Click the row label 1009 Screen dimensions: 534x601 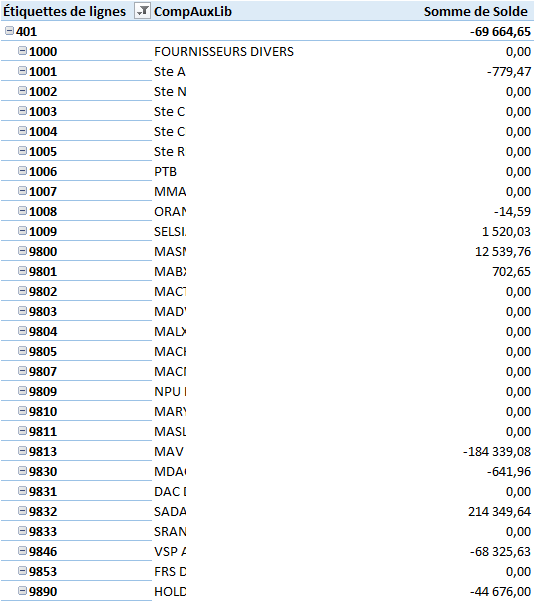pos(43,231)
